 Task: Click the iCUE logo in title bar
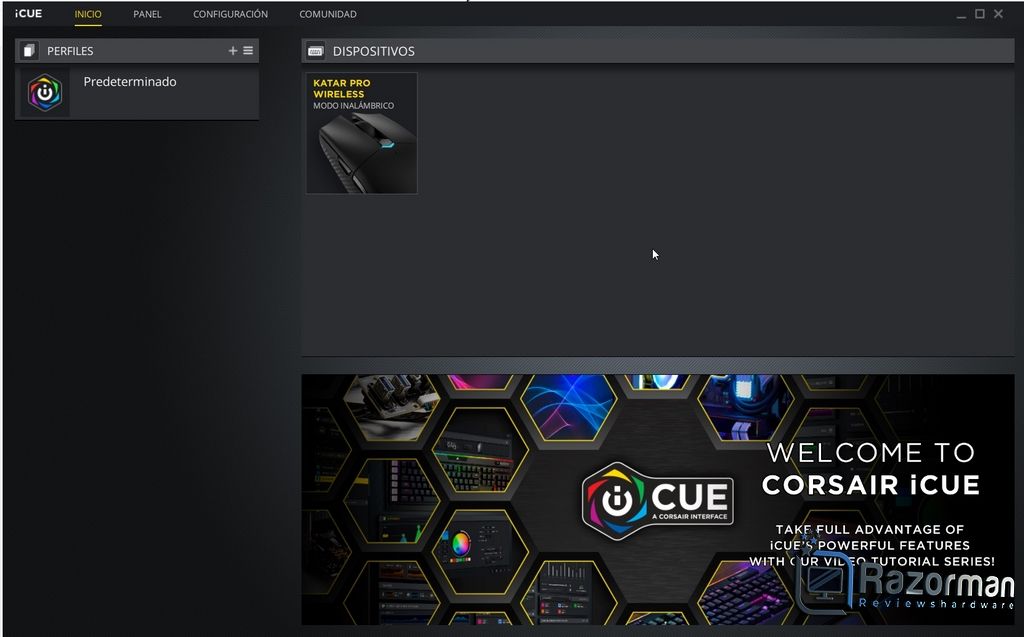28,14
